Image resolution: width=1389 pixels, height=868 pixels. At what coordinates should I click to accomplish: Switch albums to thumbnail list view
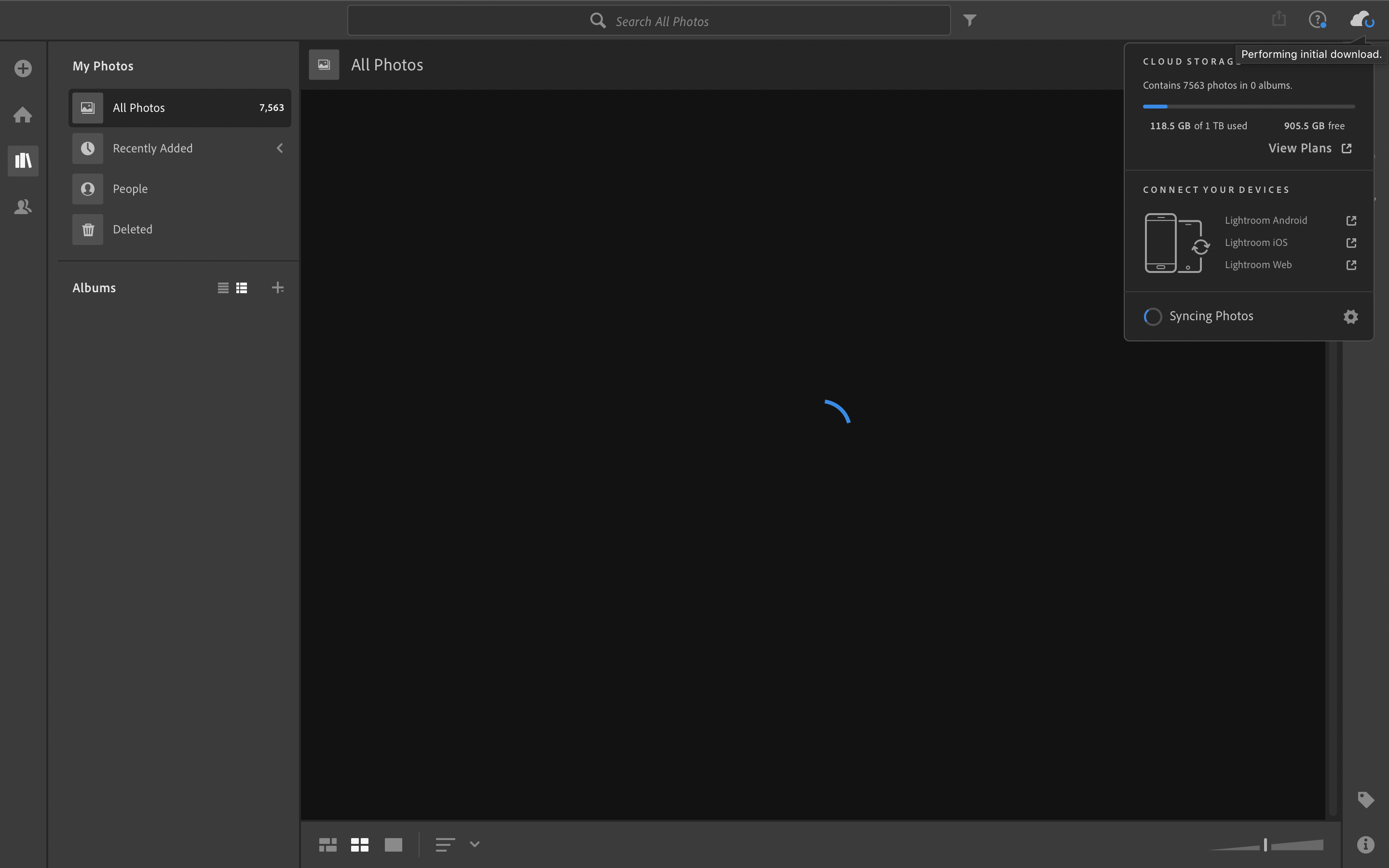(x=242, y=288)
